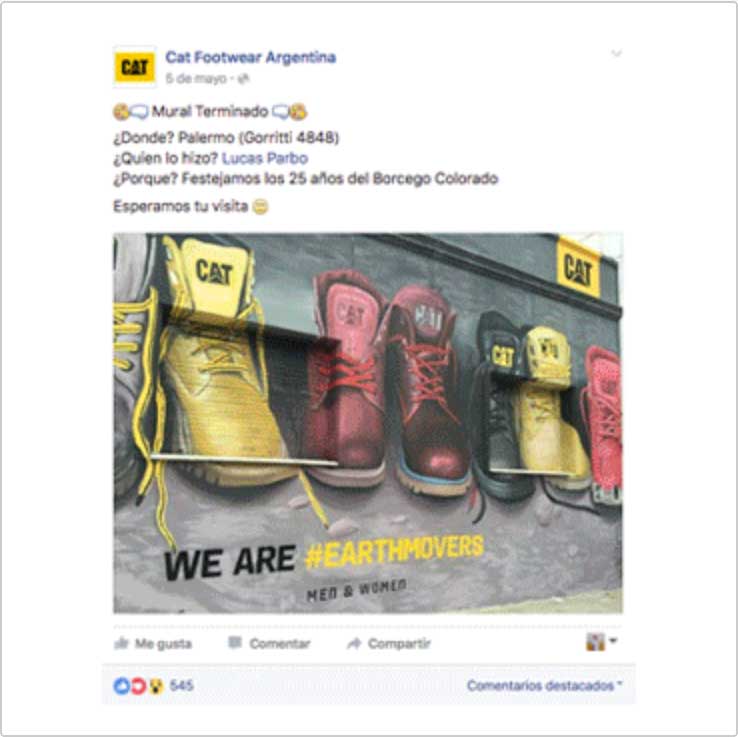Open the 545 reactions count list
Screen dimensions: 738x737
coord(182,686)
